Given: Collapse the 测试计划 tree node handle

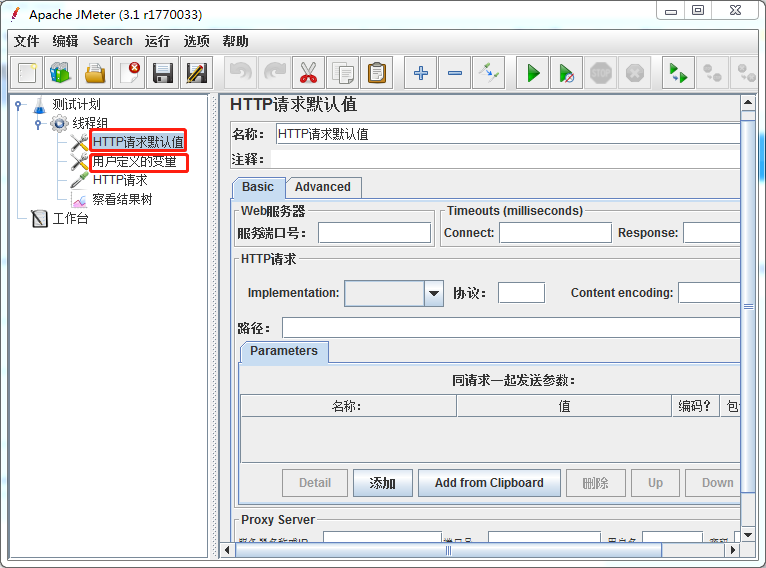Looking at the screenshot, I should pos(19,105).
